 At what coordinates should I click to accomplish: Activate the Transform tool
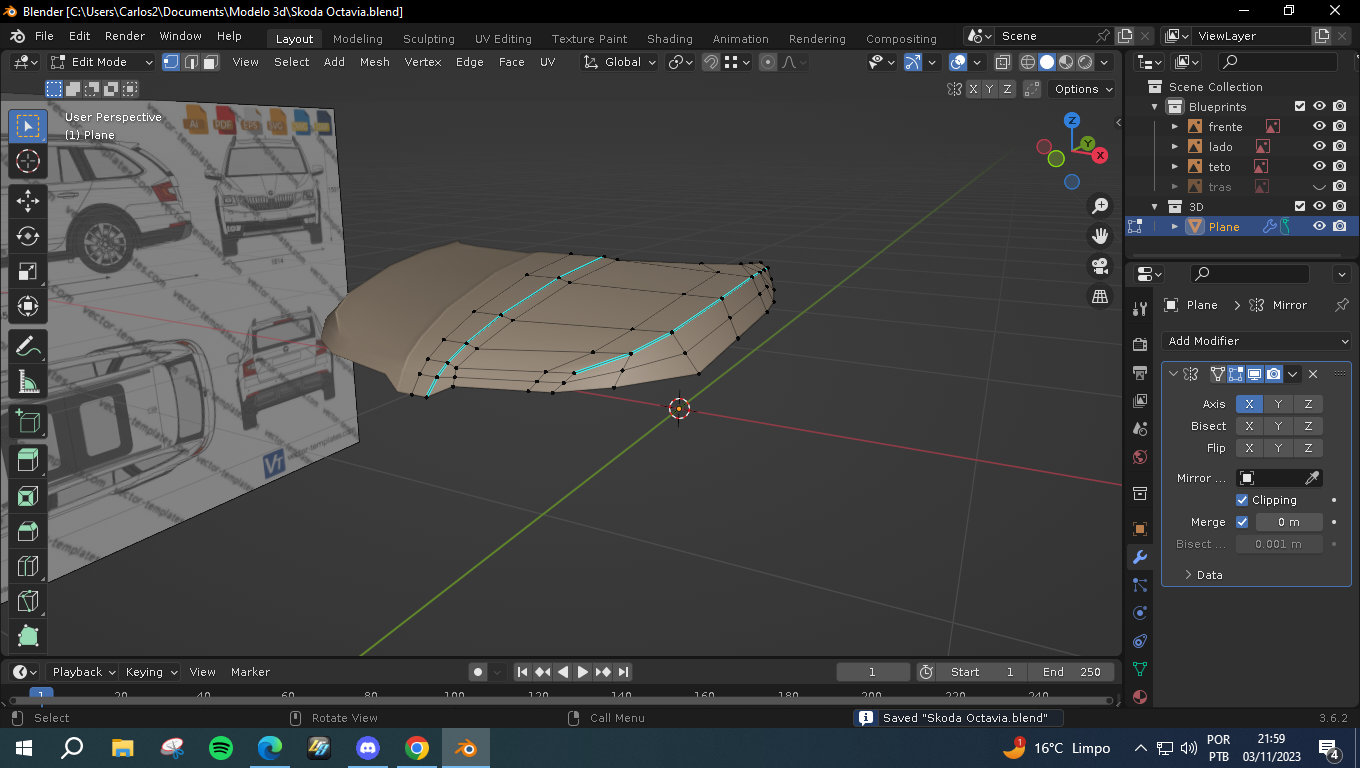pos(28,307)
